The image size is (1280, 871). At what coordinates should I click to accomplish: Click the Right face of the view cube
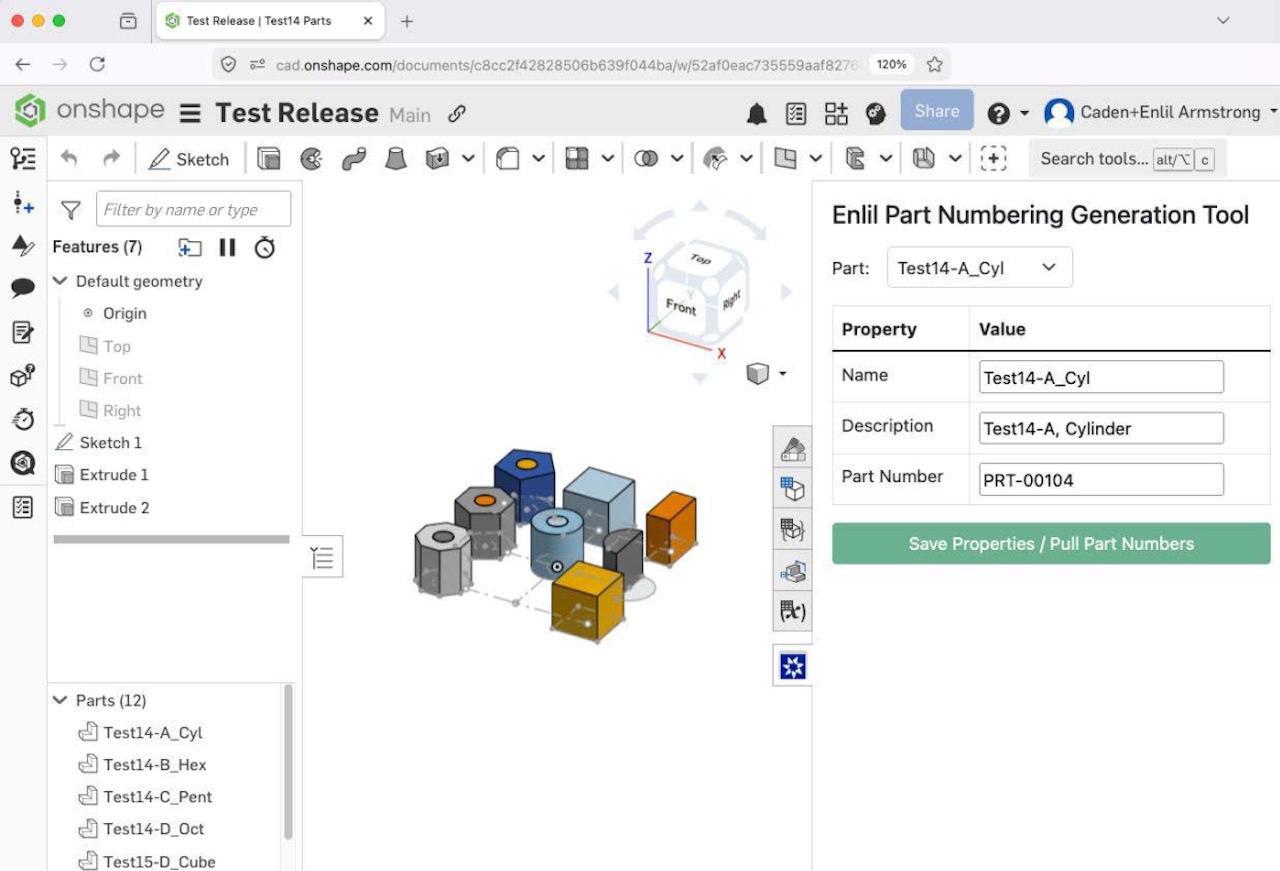731,299
